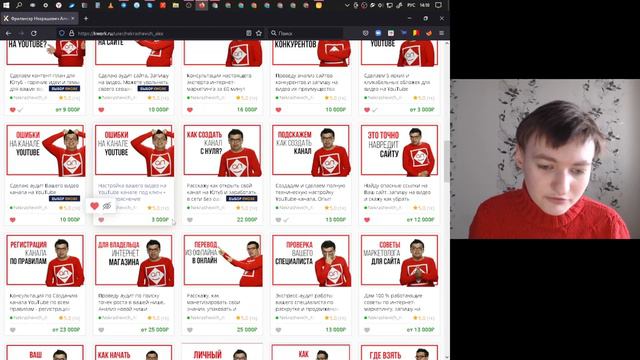Hide kwork via crossed-eye popup icon

pos(107,206)
